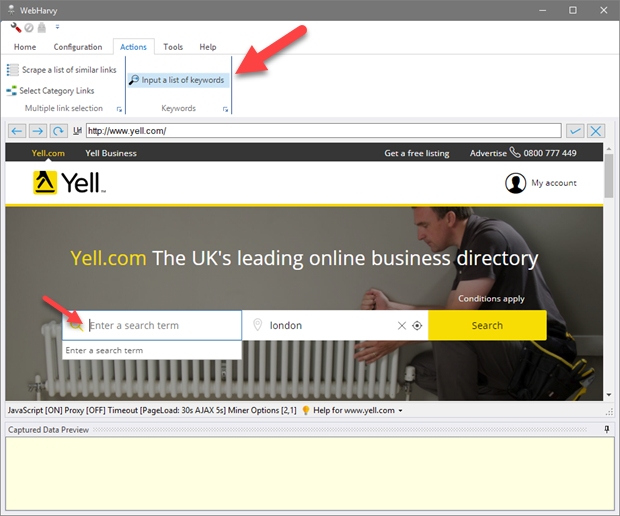Viewport: 620px width, 516px height.
Task: Click the browser forward arrow button
Action: tap(37, 131)
